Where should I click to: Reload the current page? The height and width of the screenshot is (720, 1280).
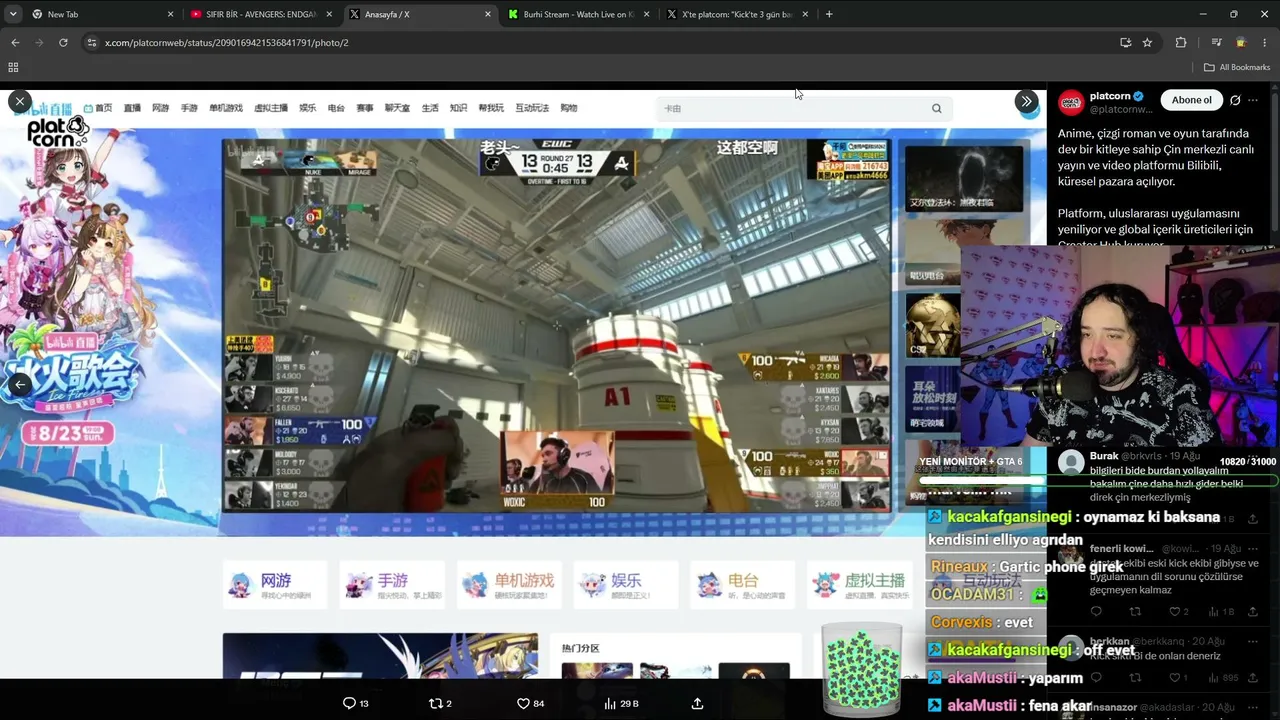pos(63,42)
